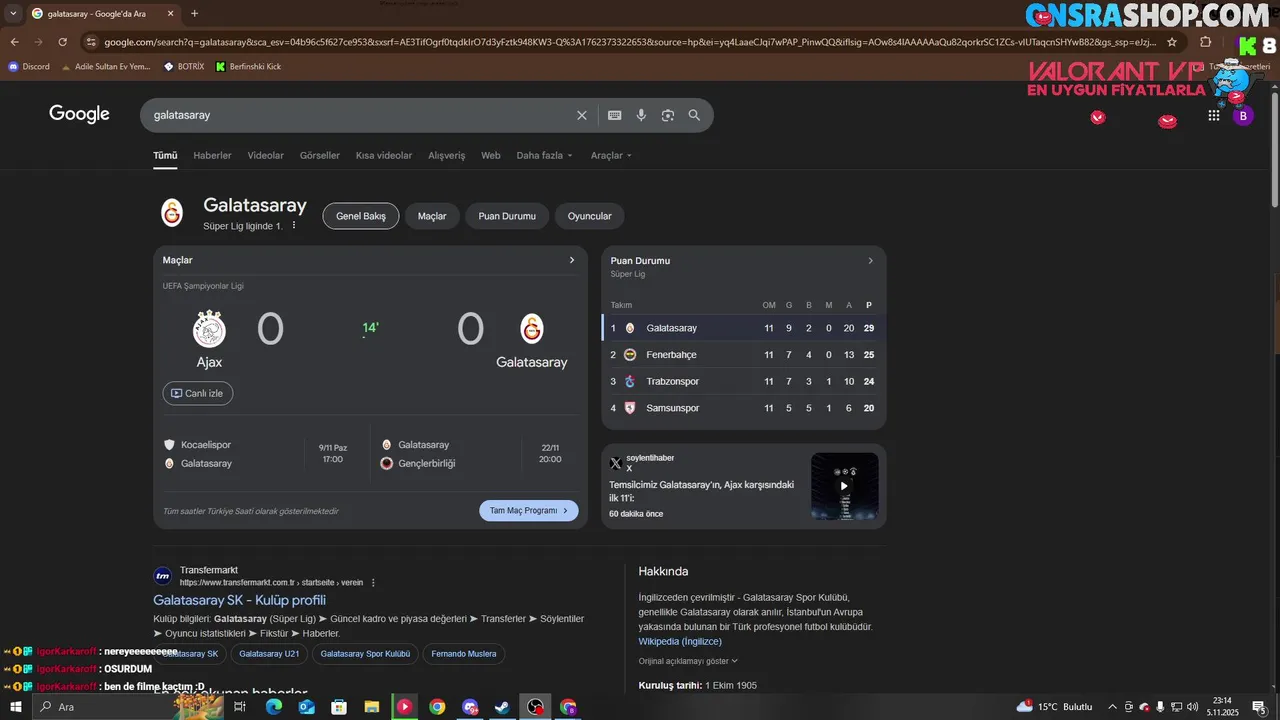
Task: Click the browser address bar URL
Action: pos(630,42)
